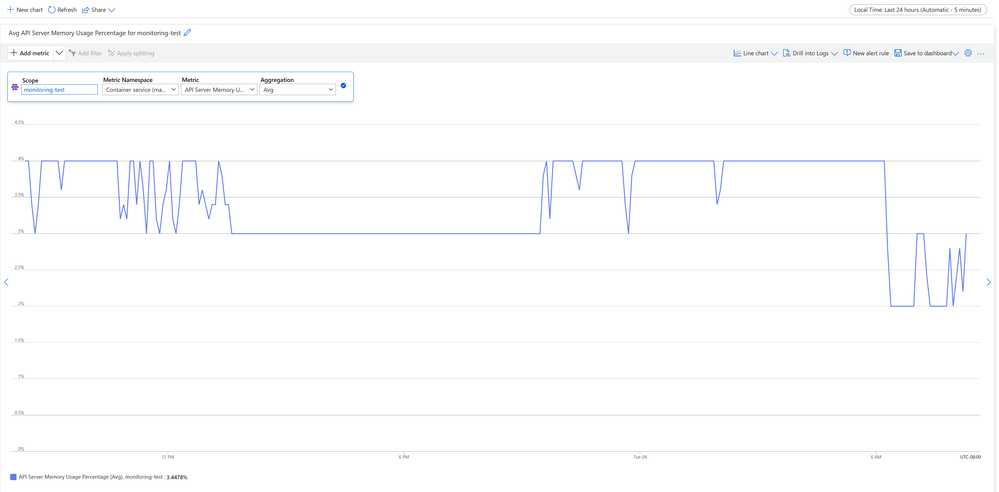The height and width of the screenshot is (492, 999).
Task: Open the Metric dropdown
Action: (x=218, y=90)
